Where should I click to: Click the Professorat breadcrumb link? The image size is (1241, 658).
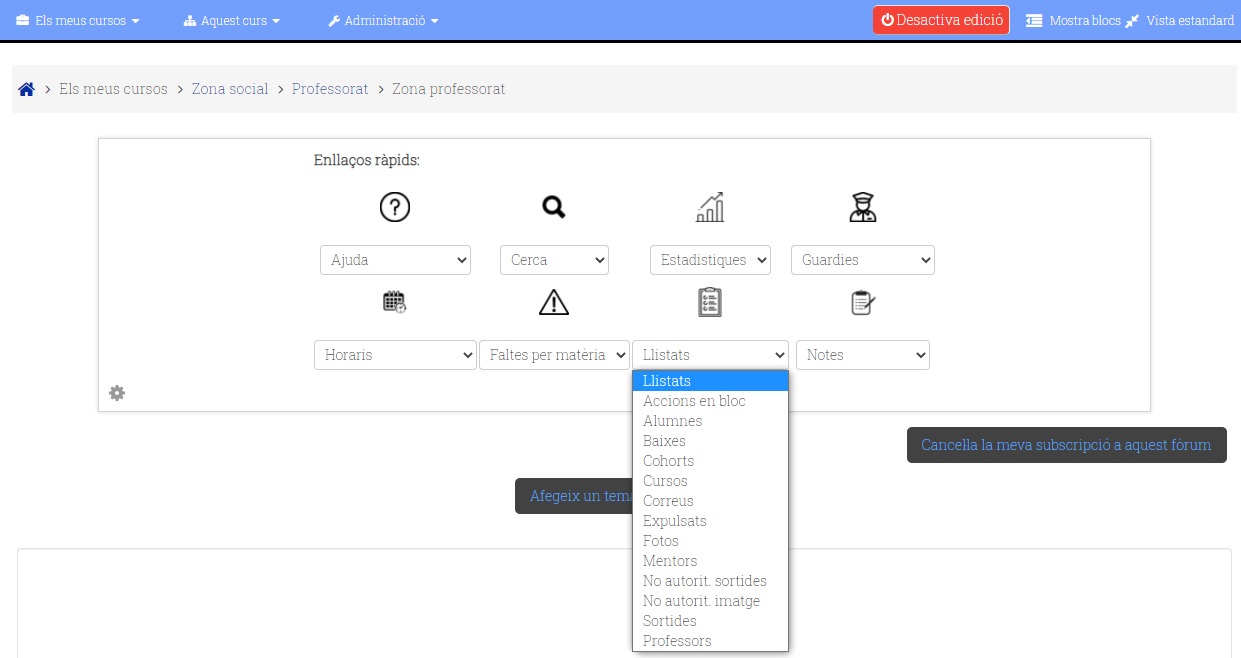click(x=330, y=89)
